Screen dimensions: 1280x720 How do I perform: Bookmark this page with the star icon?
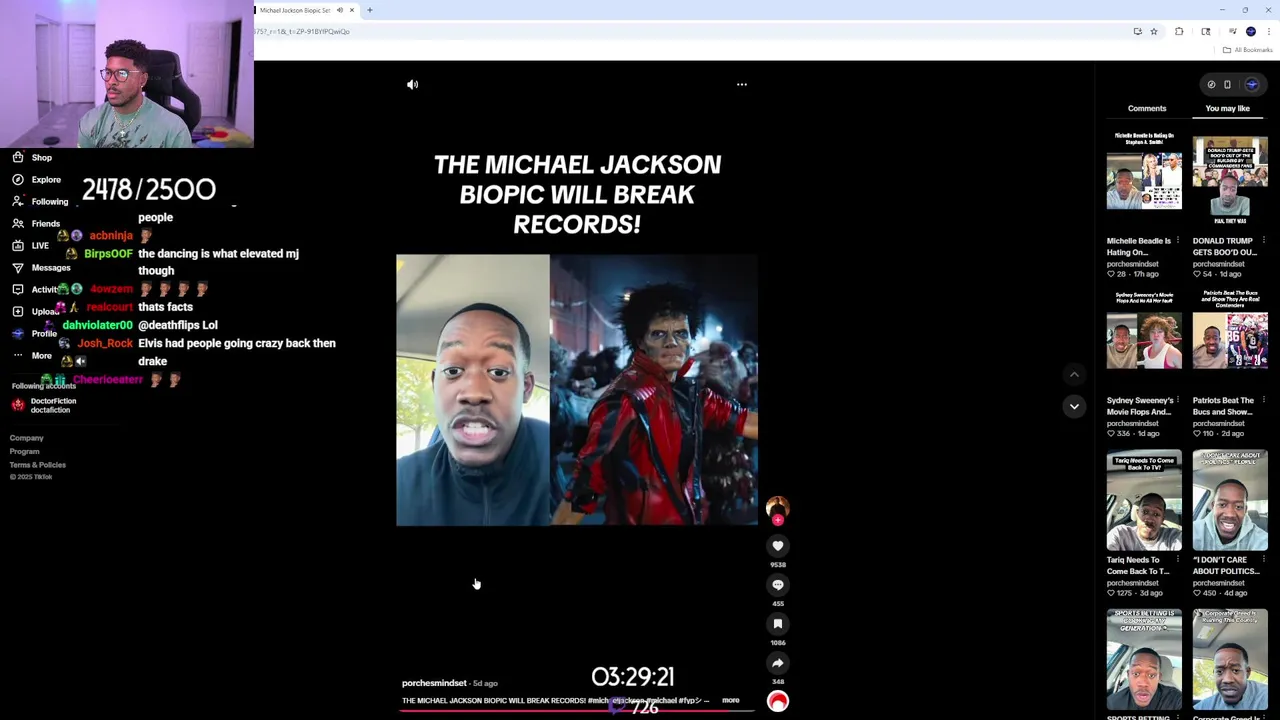tap(1154, 31)
